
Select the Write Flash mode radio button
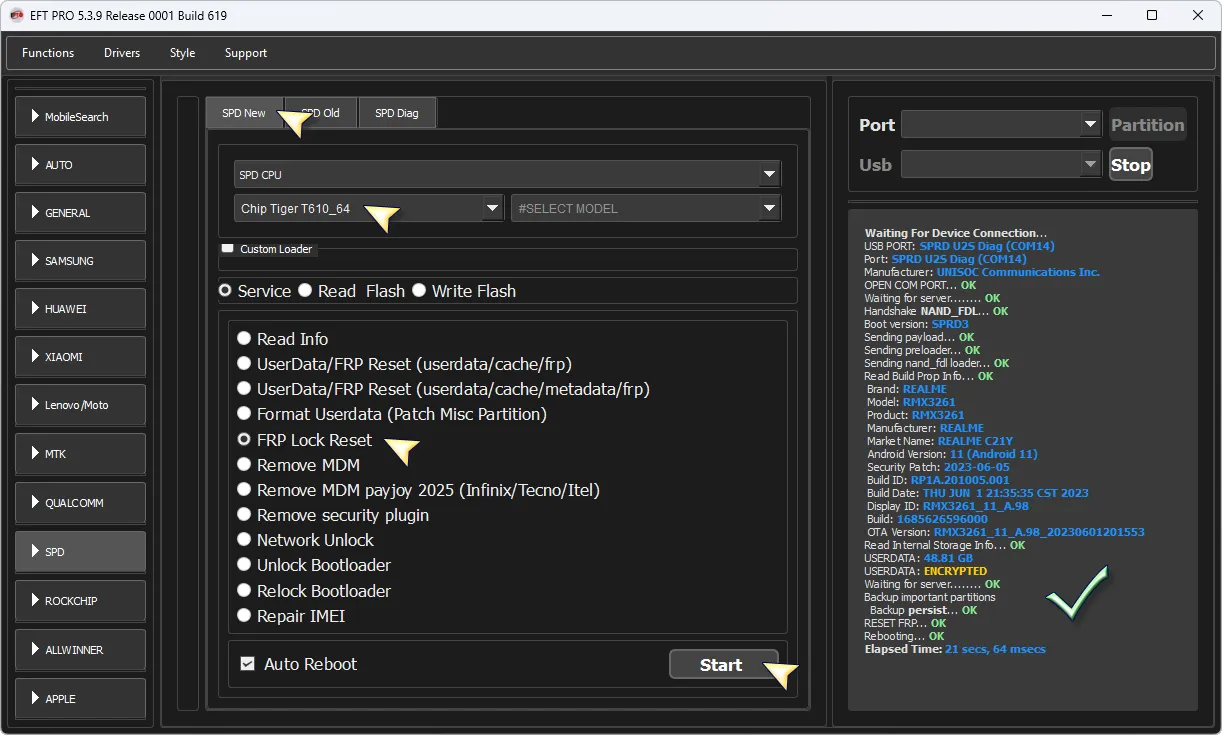point(419,291)
